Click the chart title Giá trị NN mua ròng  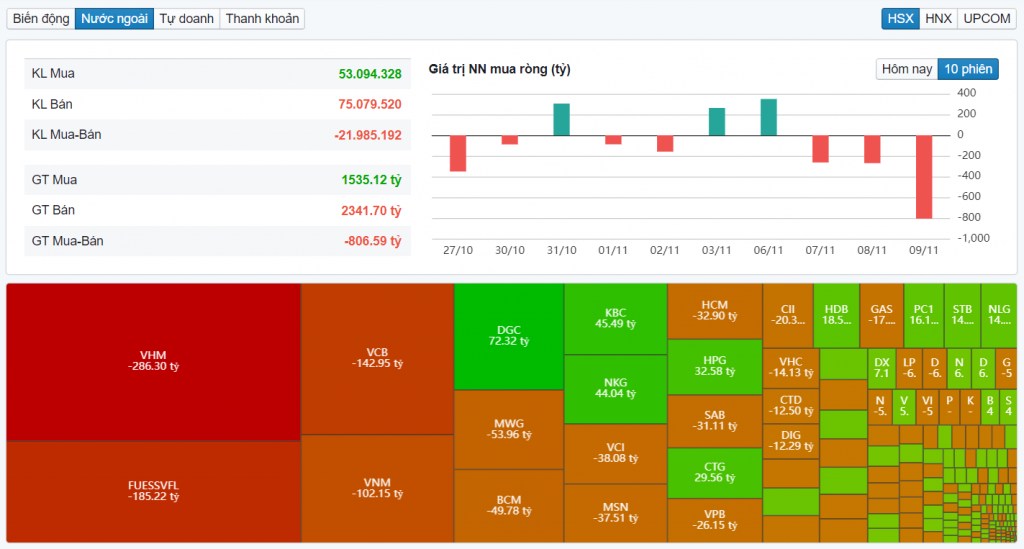point(500,69)
